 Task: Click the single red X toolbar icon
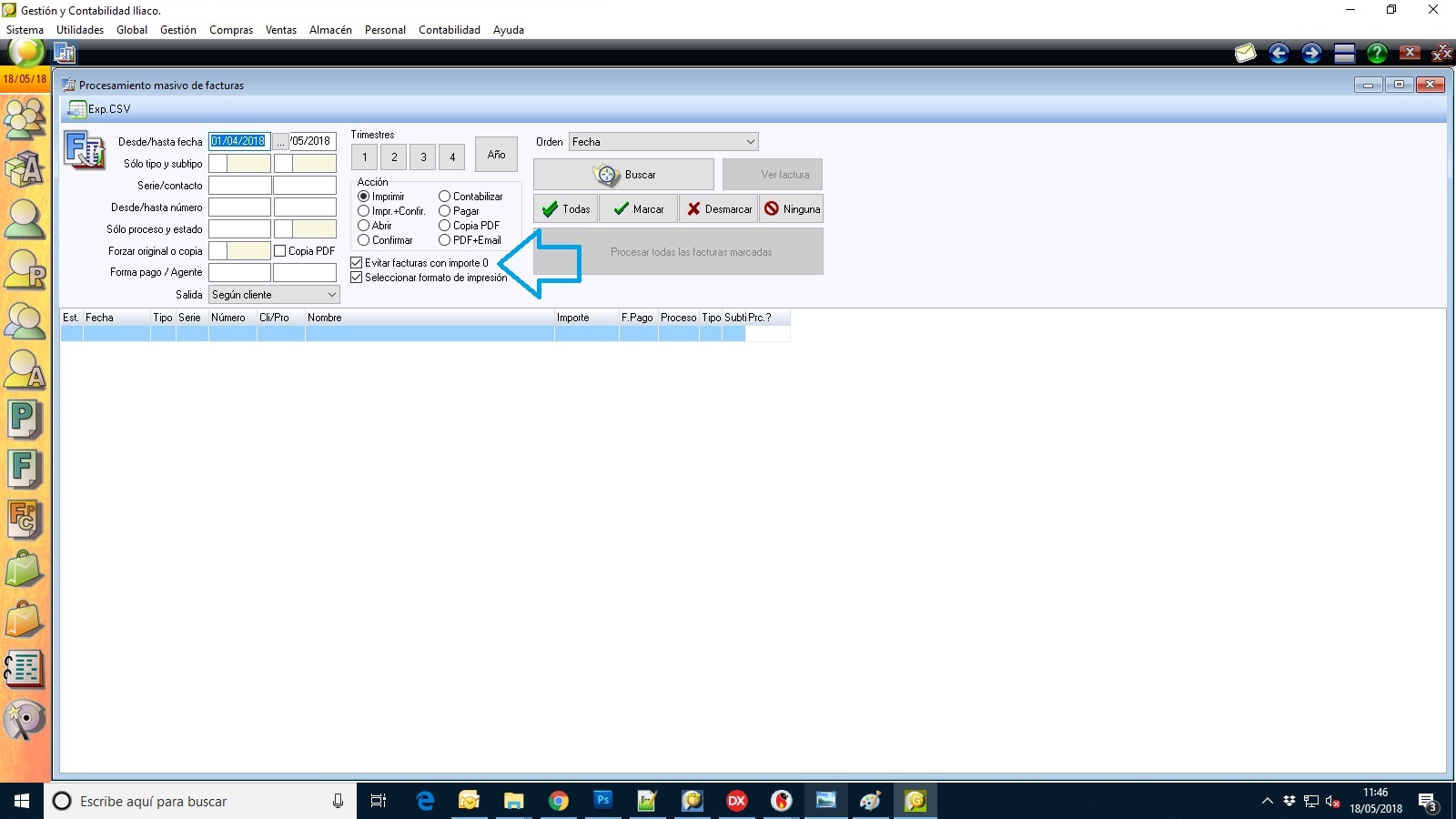pos(1410,53)
